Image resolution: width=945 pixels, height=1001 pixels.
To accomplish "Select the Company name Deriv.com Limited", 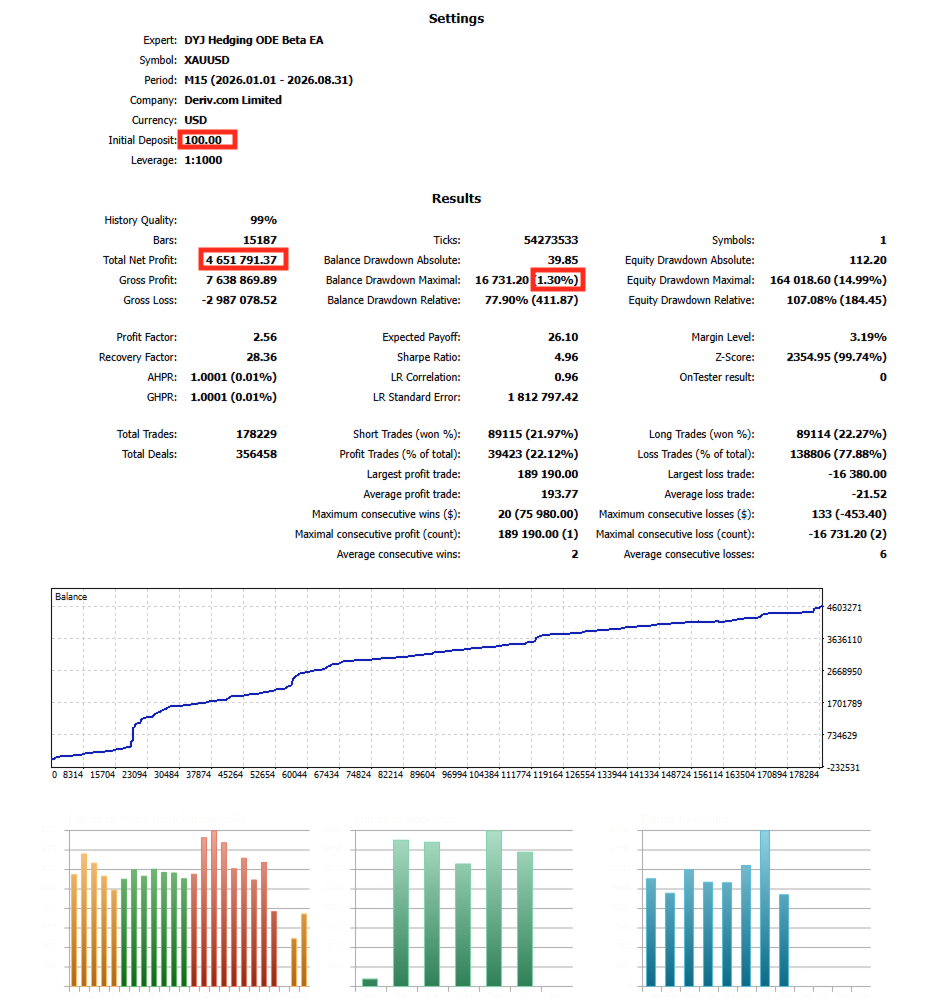I will tap(233, 100).
